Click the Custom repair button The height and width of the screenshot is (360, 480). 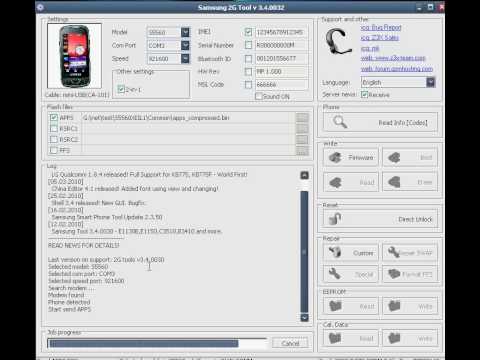click(351, 253)
